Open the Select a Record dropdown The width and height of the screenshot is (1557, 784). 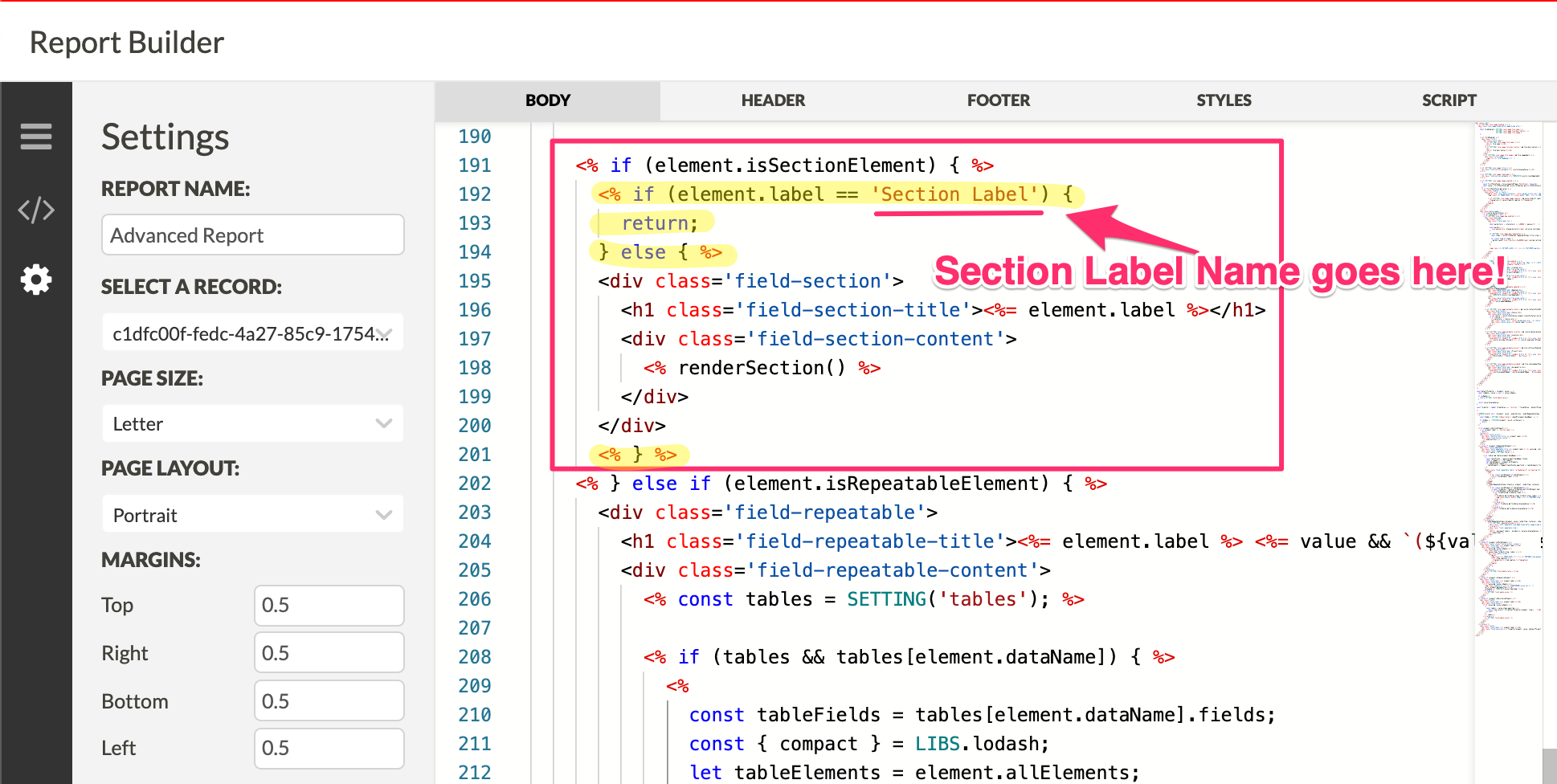(253, 333)
